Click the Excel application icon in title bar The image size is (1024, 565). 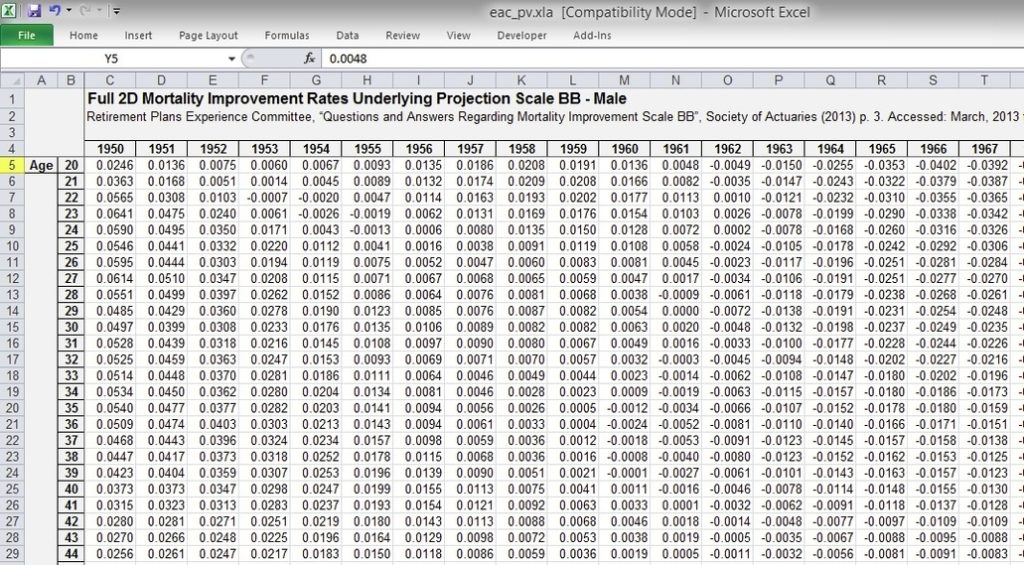point(9,10)
